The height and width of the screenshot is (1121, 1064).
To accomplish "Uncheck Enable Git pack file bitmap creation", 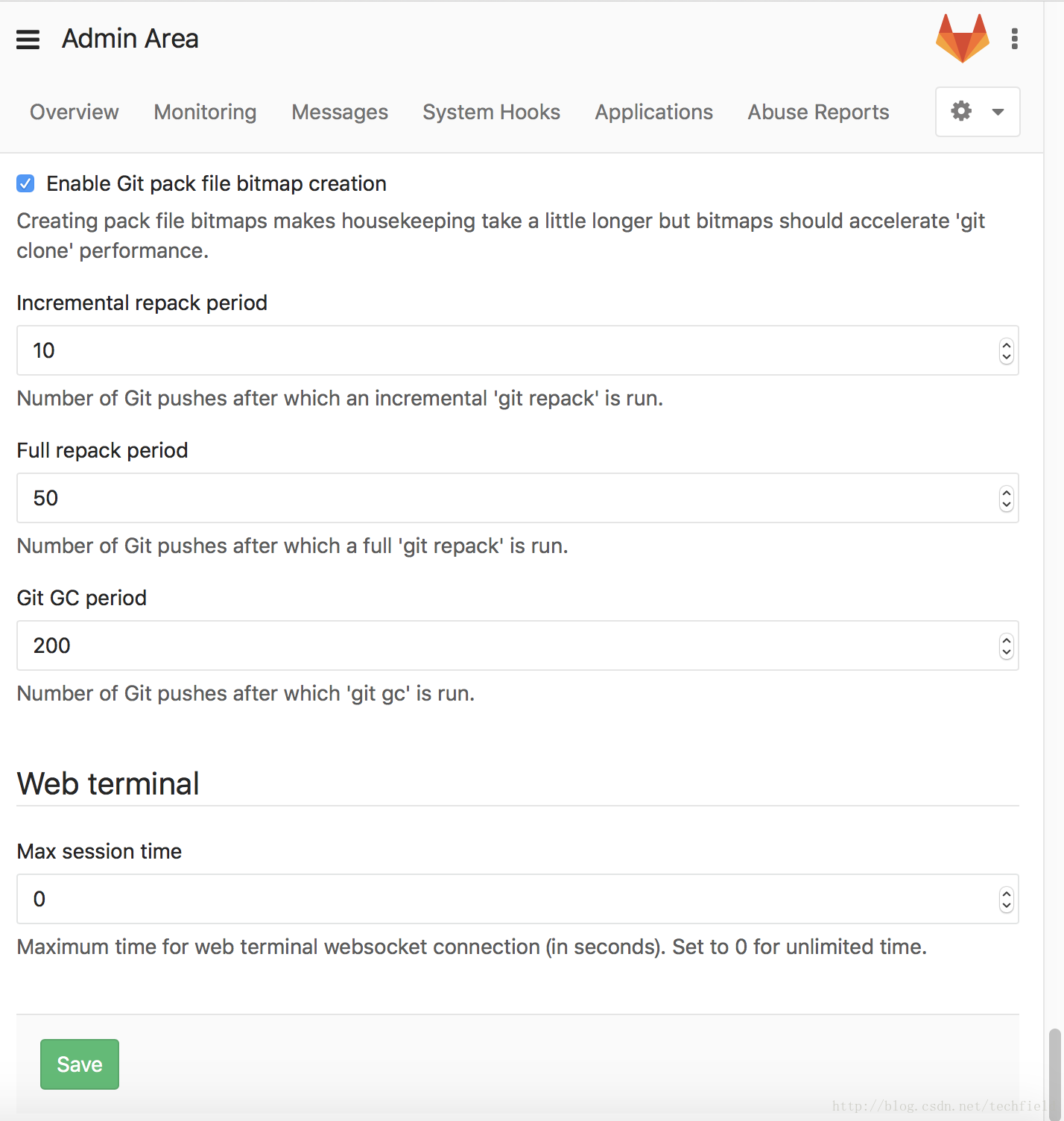I will tap(25, 183).
